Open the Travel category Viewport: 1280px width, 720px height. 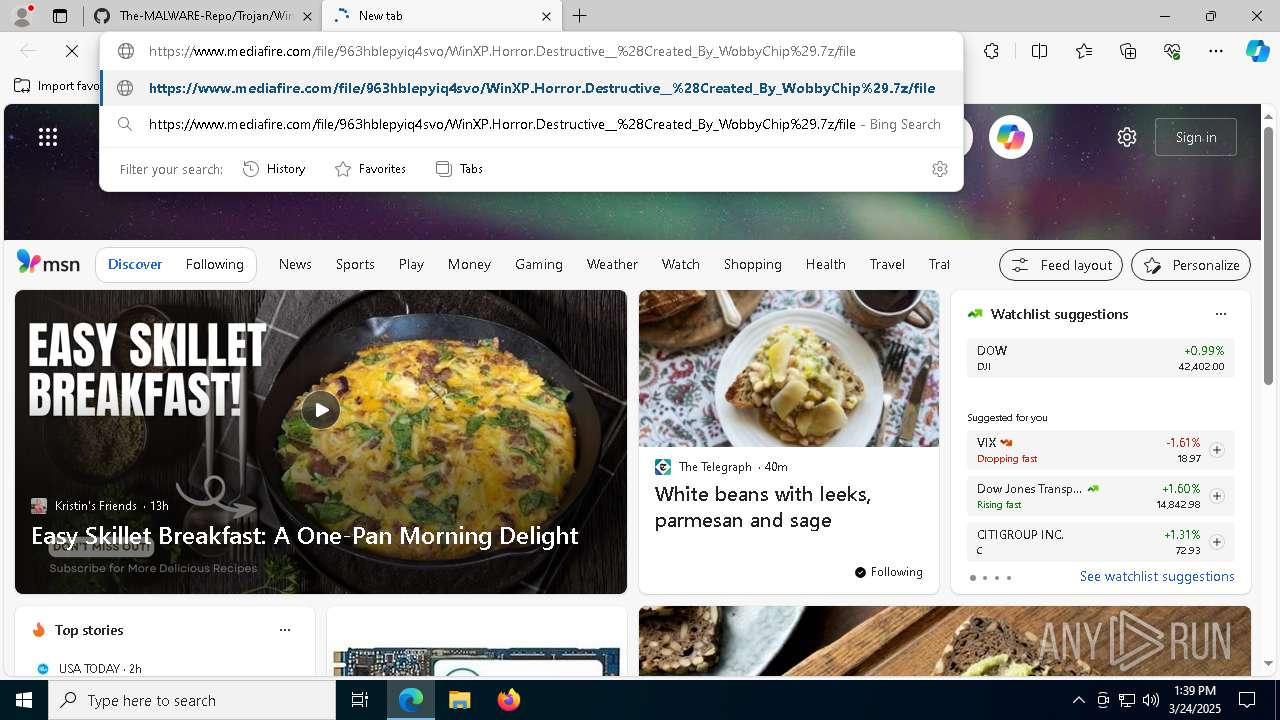pos(887,264)
